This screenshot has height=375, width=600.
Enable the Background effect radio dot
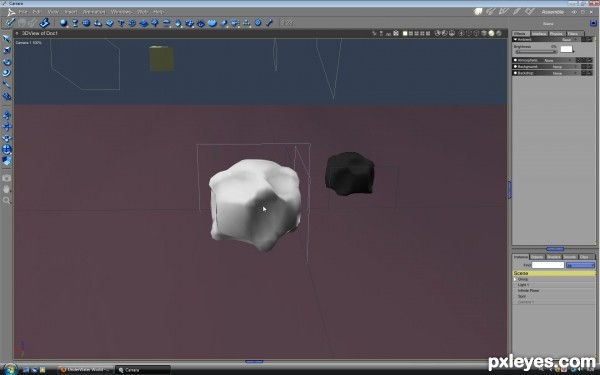[x=515, y=67]
